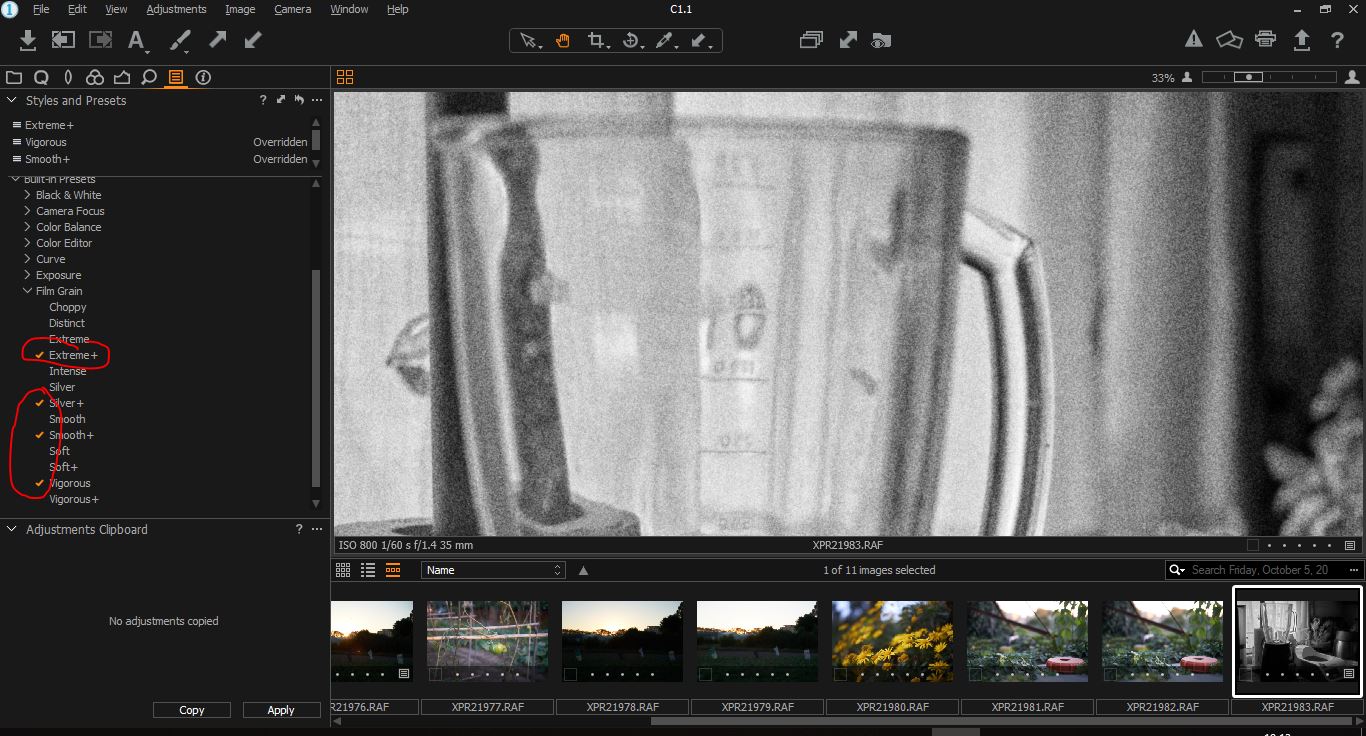The width and height of the screenshot is (1366, 736).
Task: Disable the Vigorous film grain preset
Action: 69,483
